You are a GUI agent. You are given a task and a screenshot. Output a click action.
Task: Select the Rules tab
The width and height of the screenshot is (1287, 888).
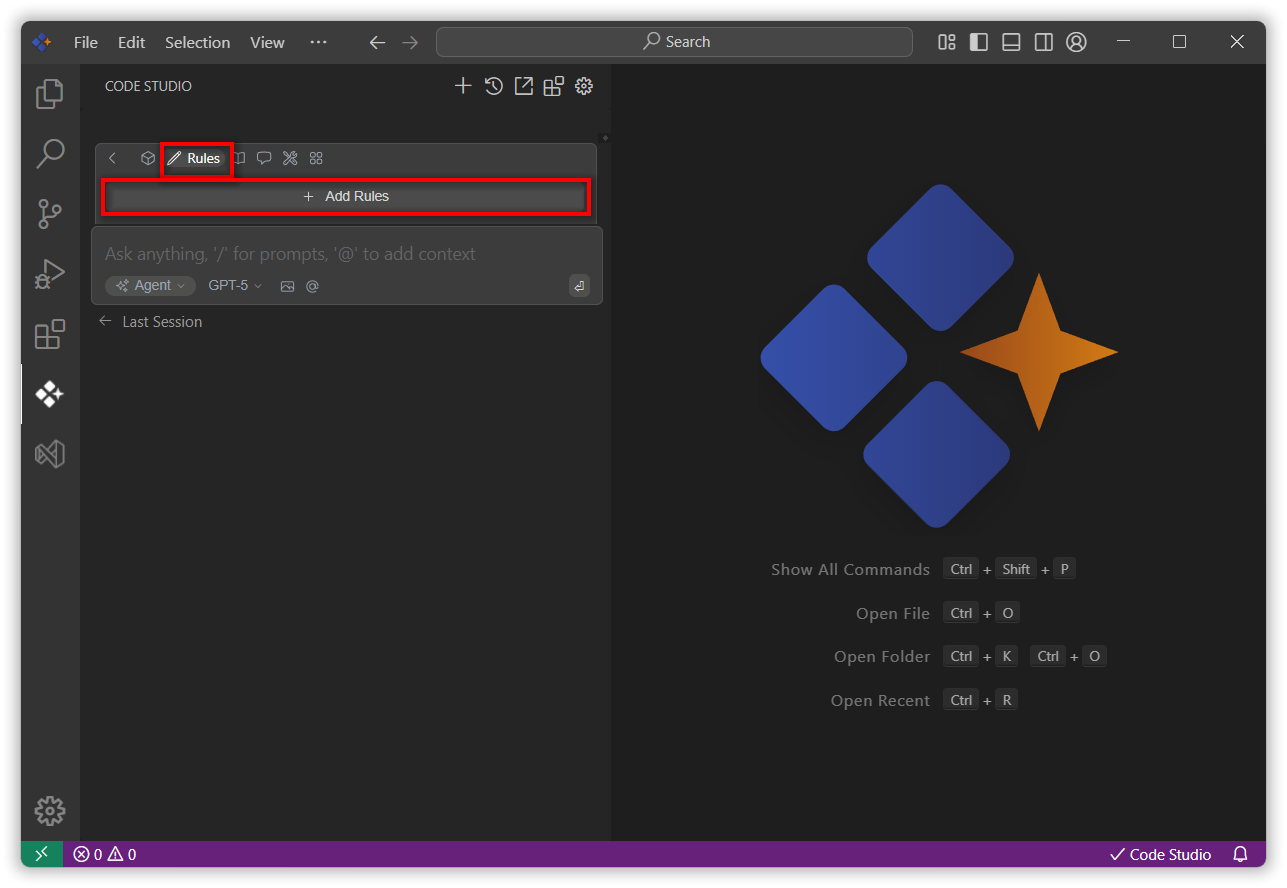click(x=195, y=158)
